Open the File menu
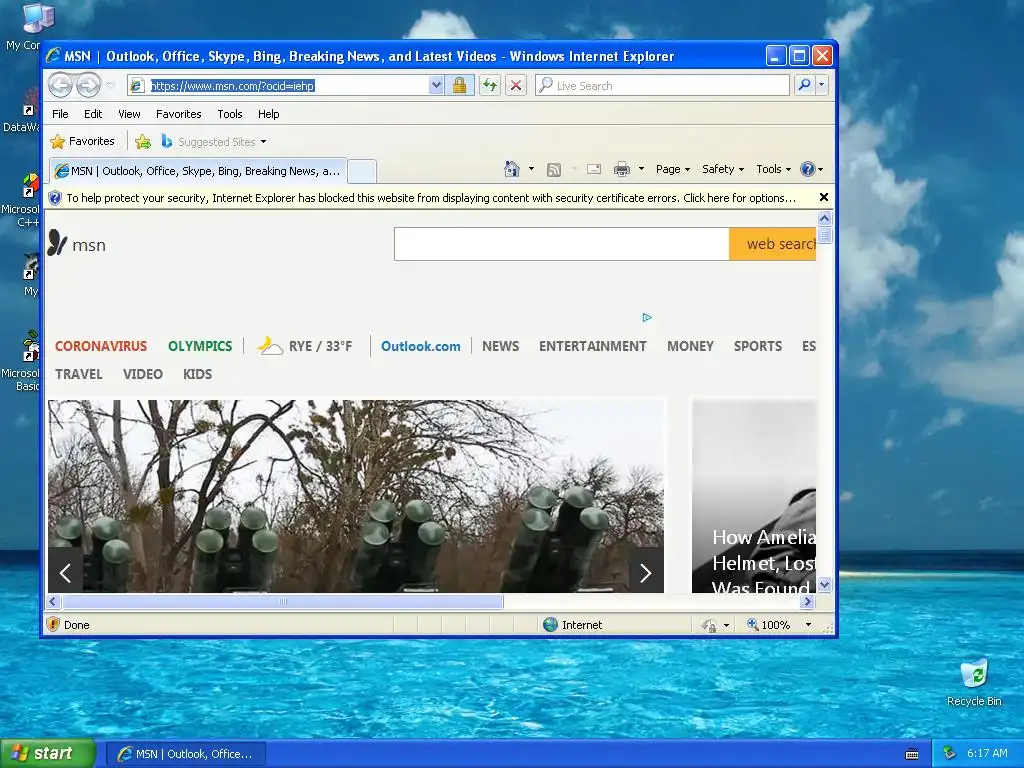1024x768 pixels. point(60,114)
